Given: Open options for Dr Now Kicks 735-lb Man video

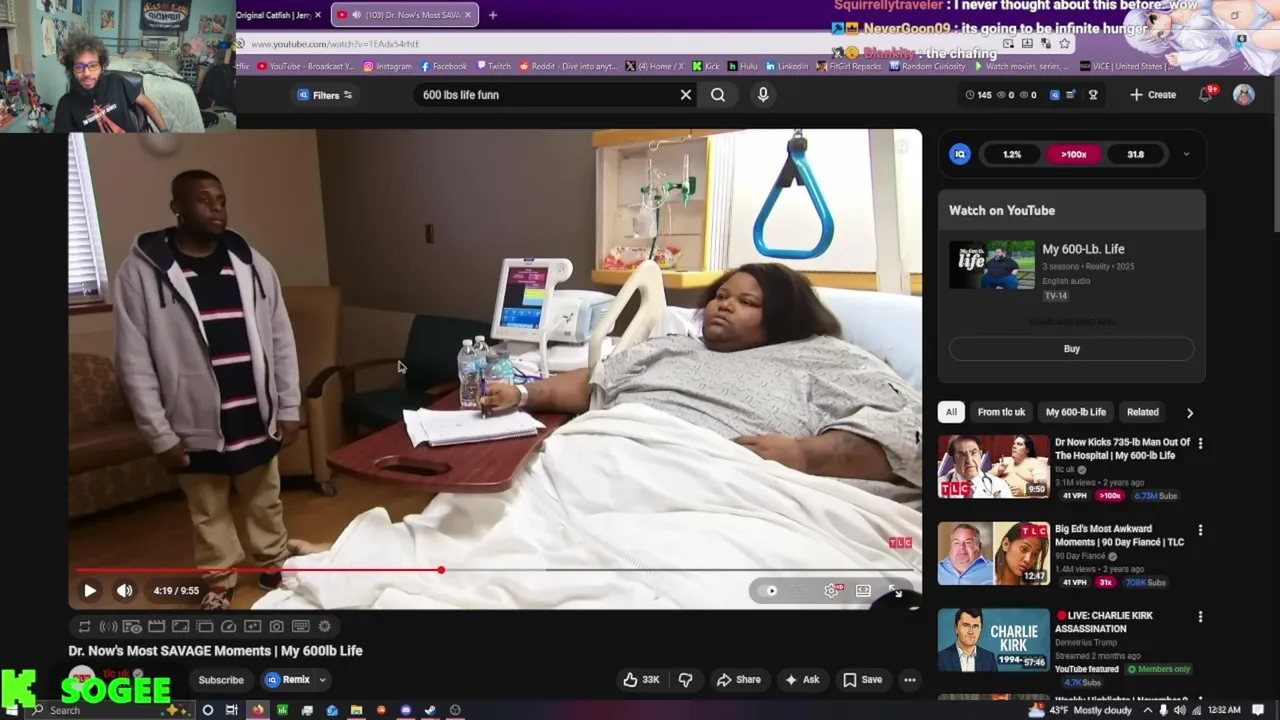Looking at the screenshot, I should click(x=1200, y=444).
